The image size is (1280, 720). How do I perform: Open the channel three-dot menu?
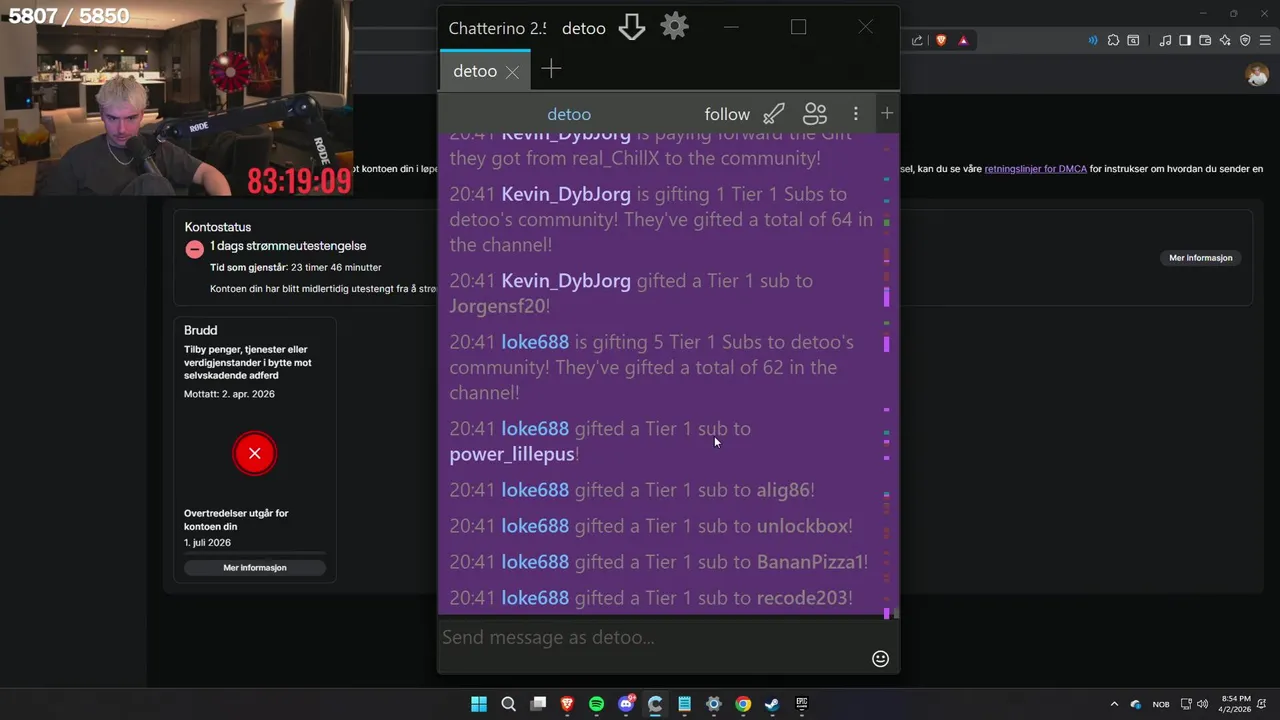(x=855, y=114)
